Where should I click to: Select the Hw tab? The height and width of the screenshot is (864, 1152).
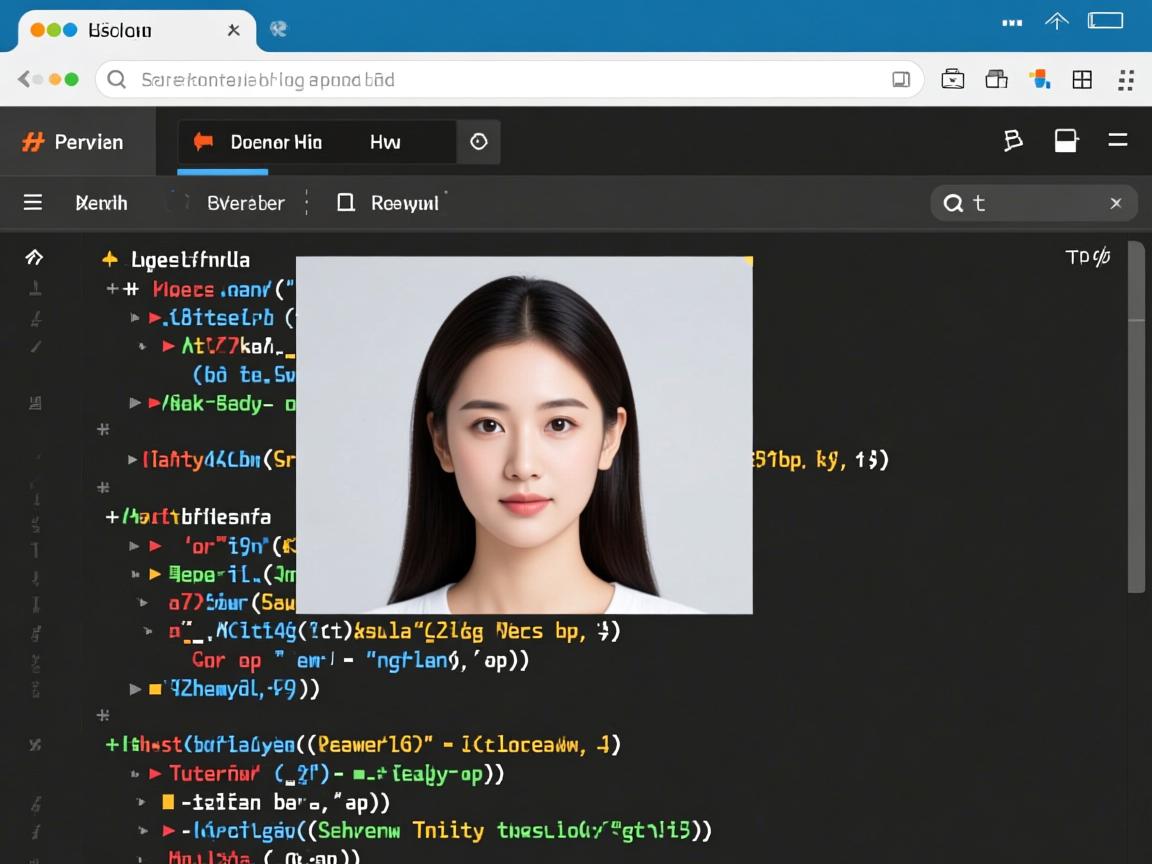coord(385,142)
